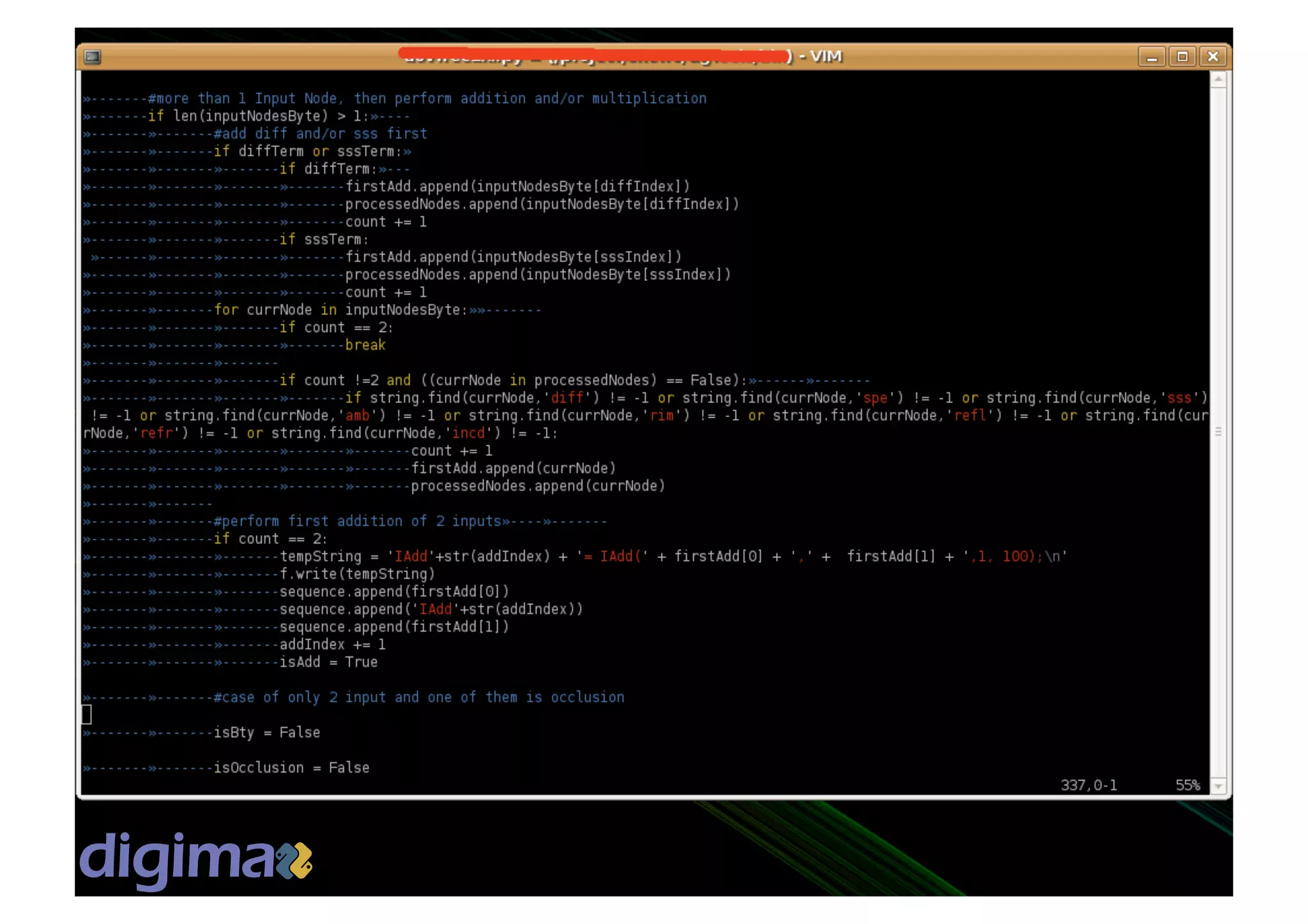The width and height of the screenshot is (1308, 924).
Task: Click the scrollbar up arrow
Action: 1219,80
